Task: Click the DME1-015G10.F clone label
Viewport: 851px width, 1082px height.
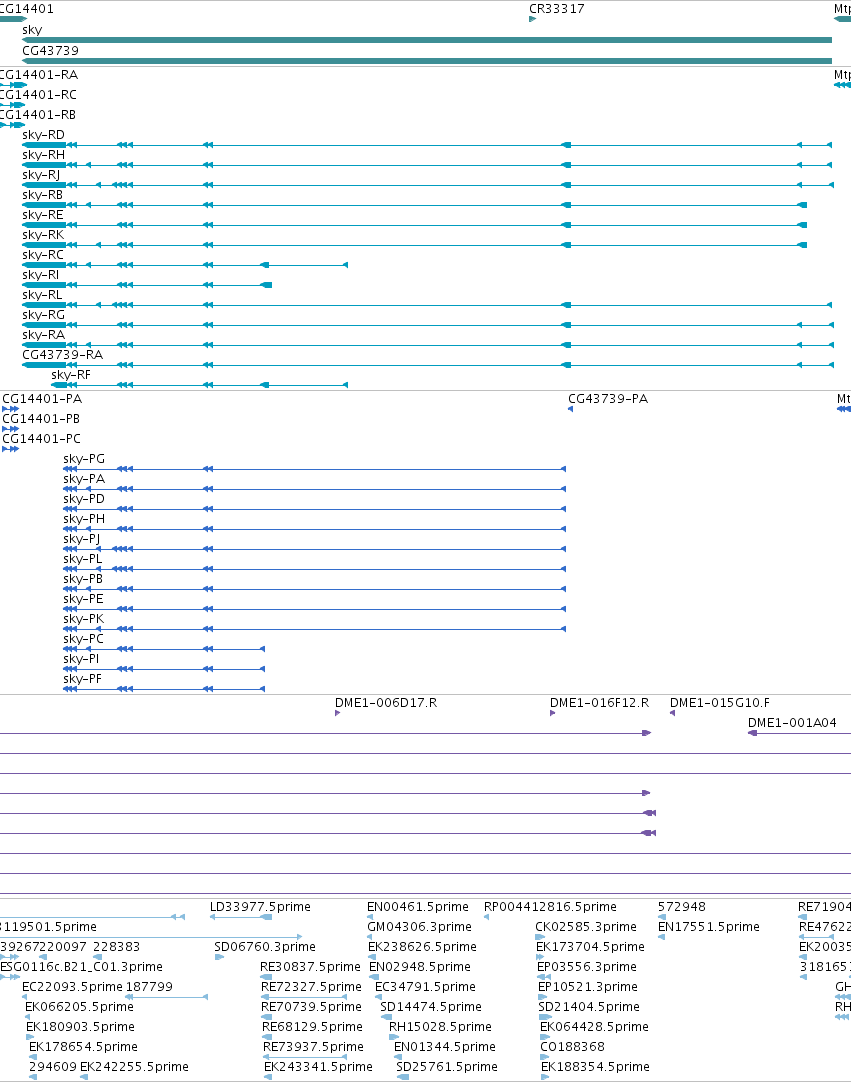Action: [x=720, y=703]
